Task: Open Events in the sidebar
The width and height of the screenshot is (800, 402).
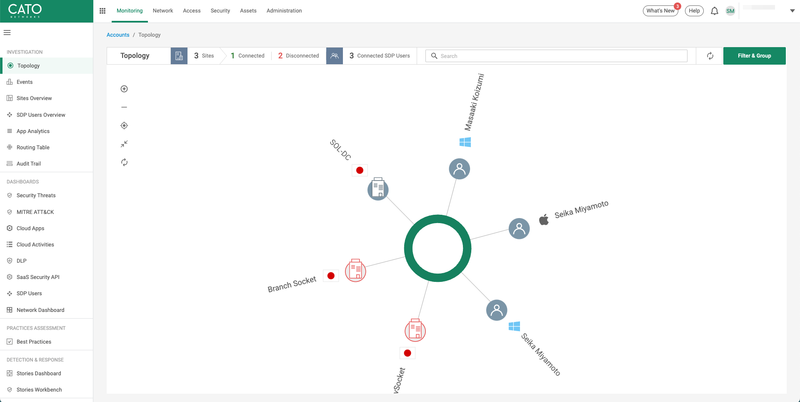Action: pos(25,82)
